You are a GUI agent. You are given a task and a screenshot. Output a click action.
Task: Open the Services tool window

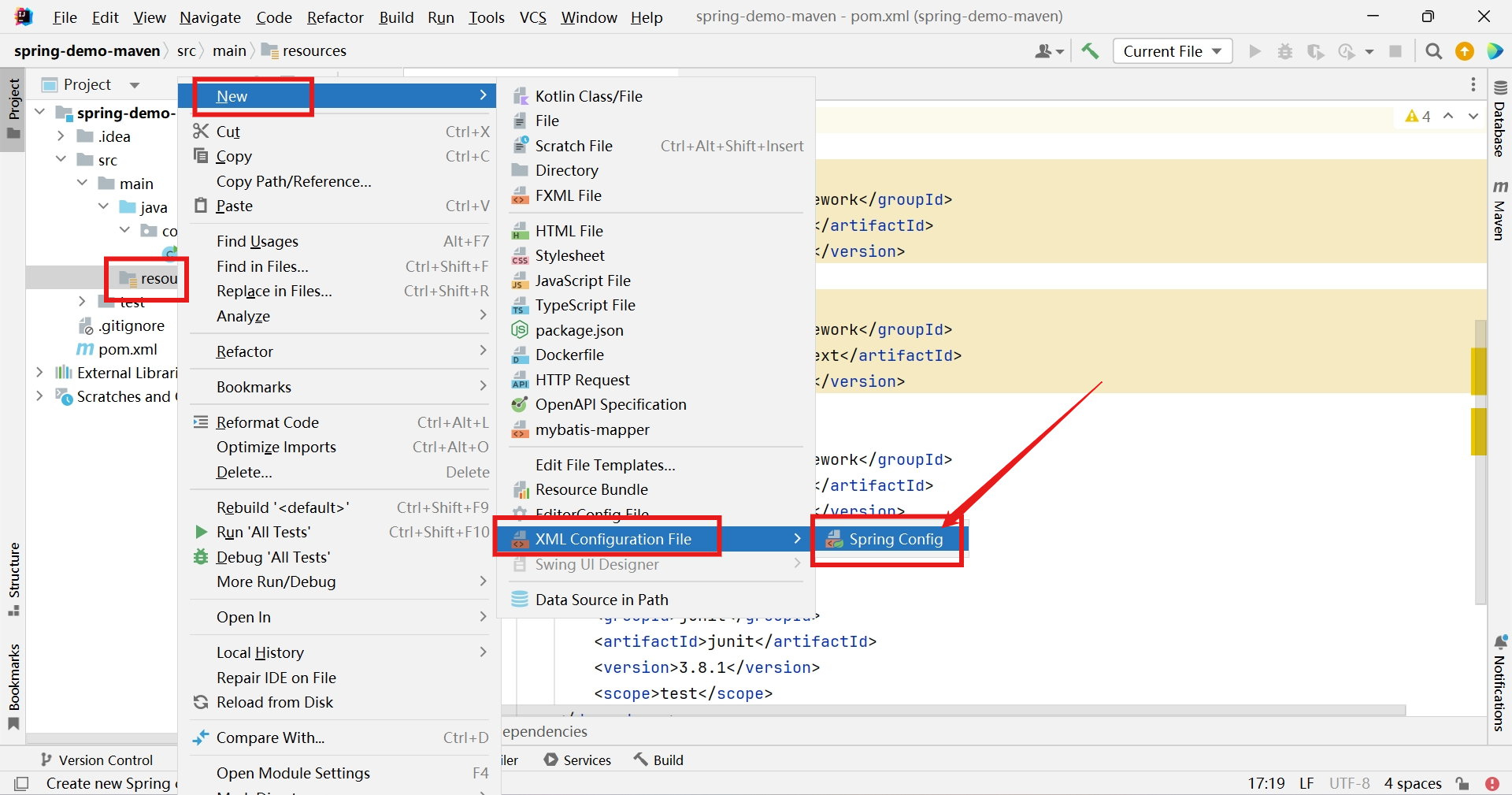[577, 760]
